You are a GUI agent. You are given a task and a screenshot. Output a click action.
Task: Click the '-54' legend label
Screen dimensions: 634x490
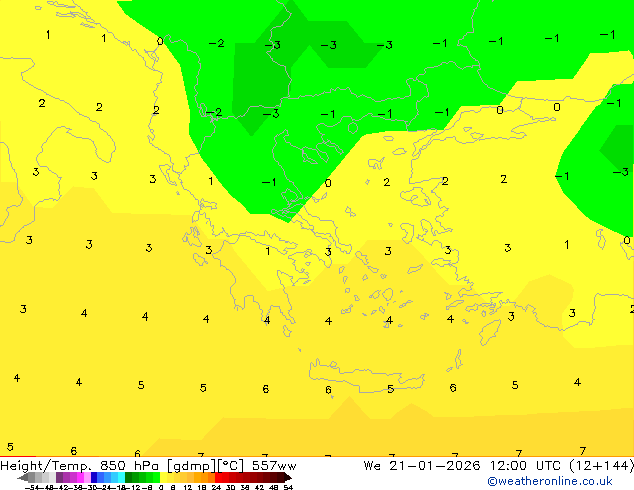point(32,487)
